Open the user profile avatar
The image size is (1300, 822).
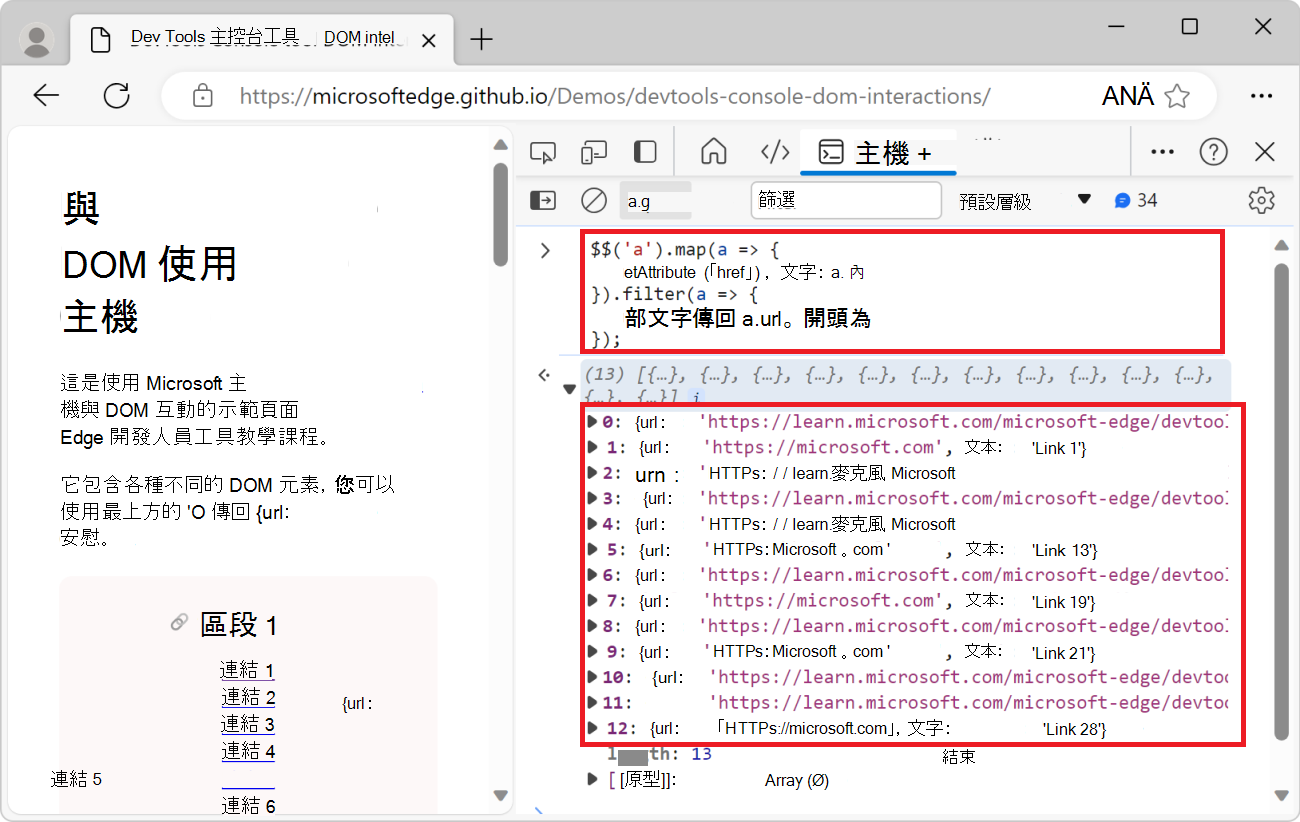[38, 40]
